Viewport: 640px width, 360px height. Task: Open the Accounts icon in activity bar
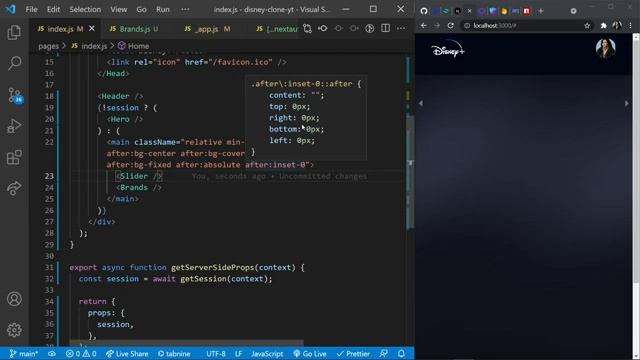pyautogui.click(x=14, y=299)
